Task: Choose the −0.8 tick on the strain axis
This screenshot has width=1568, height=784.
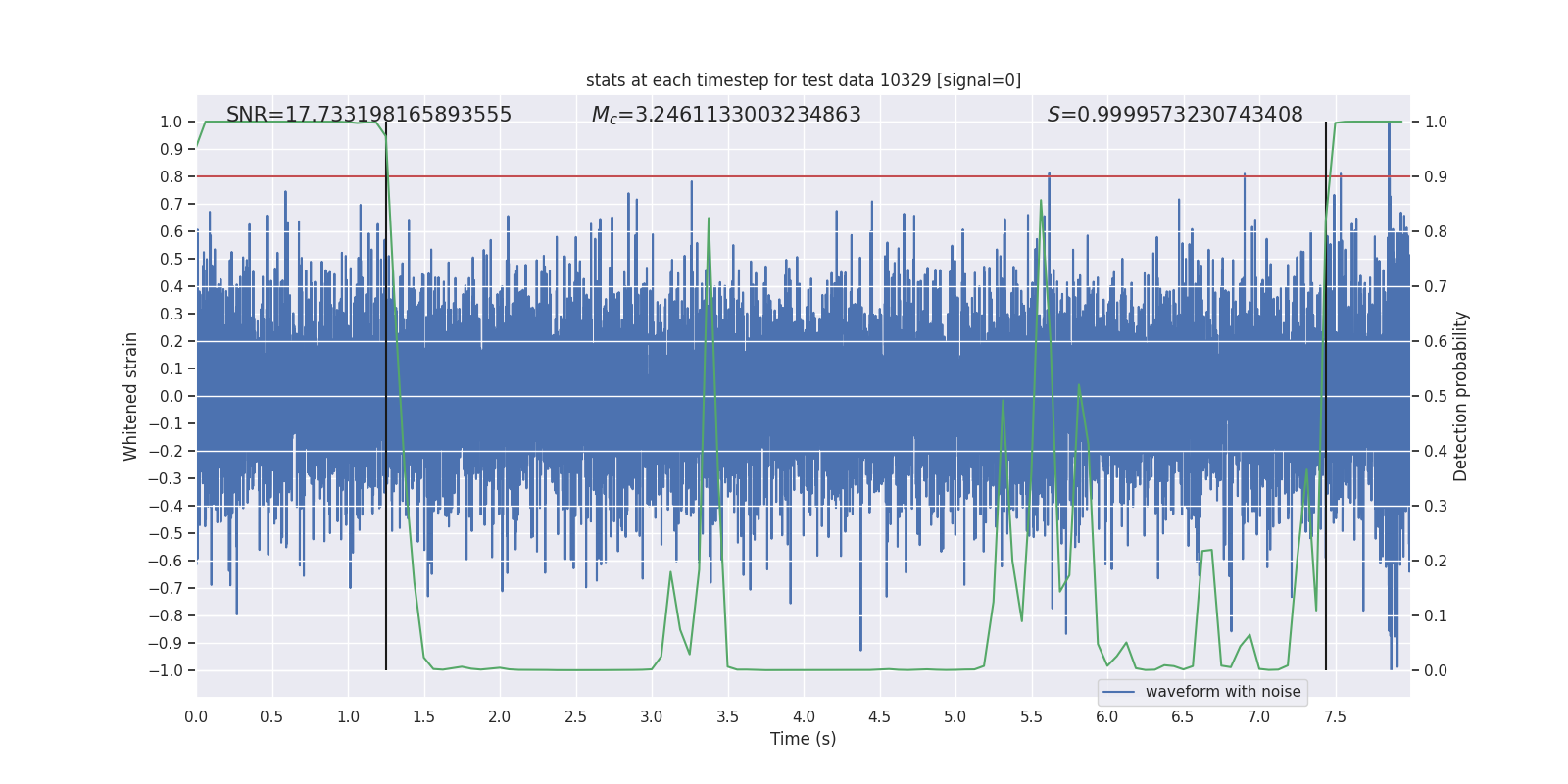Action: click(166, 615)
